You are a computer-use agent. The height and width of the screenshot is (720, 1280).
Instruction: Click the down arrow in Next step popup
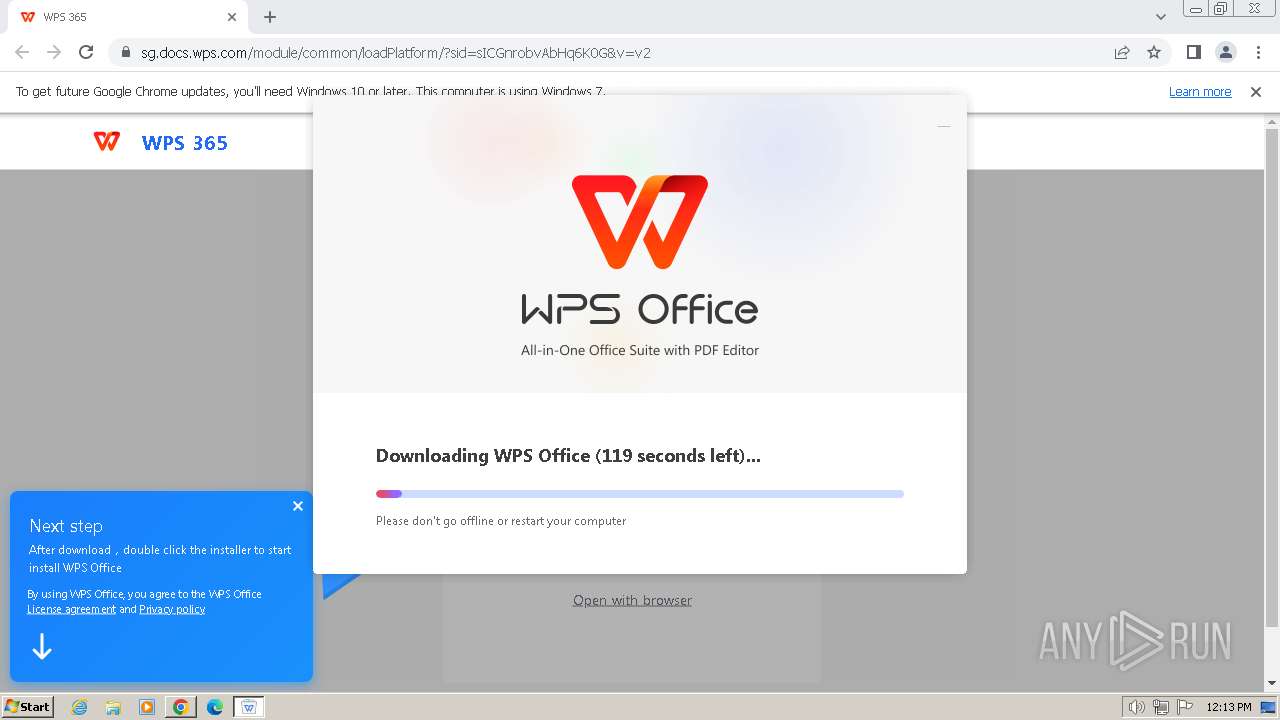click(x=41, y=647)
